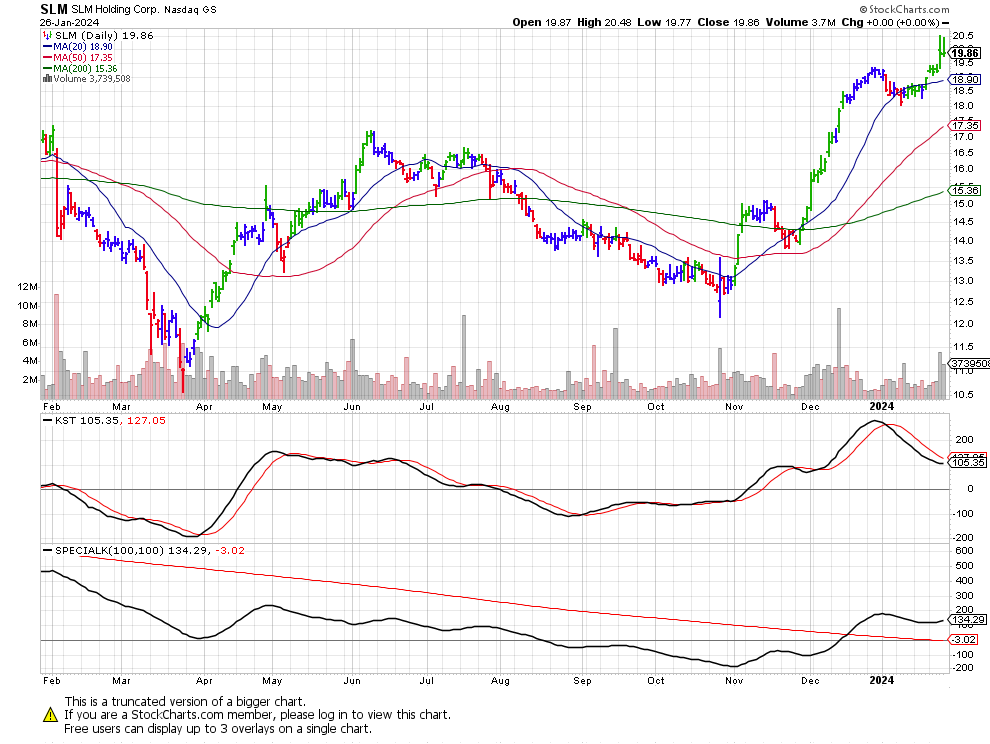
Task: Click the 0 level label on KST axis
Action: coord(970,489)
